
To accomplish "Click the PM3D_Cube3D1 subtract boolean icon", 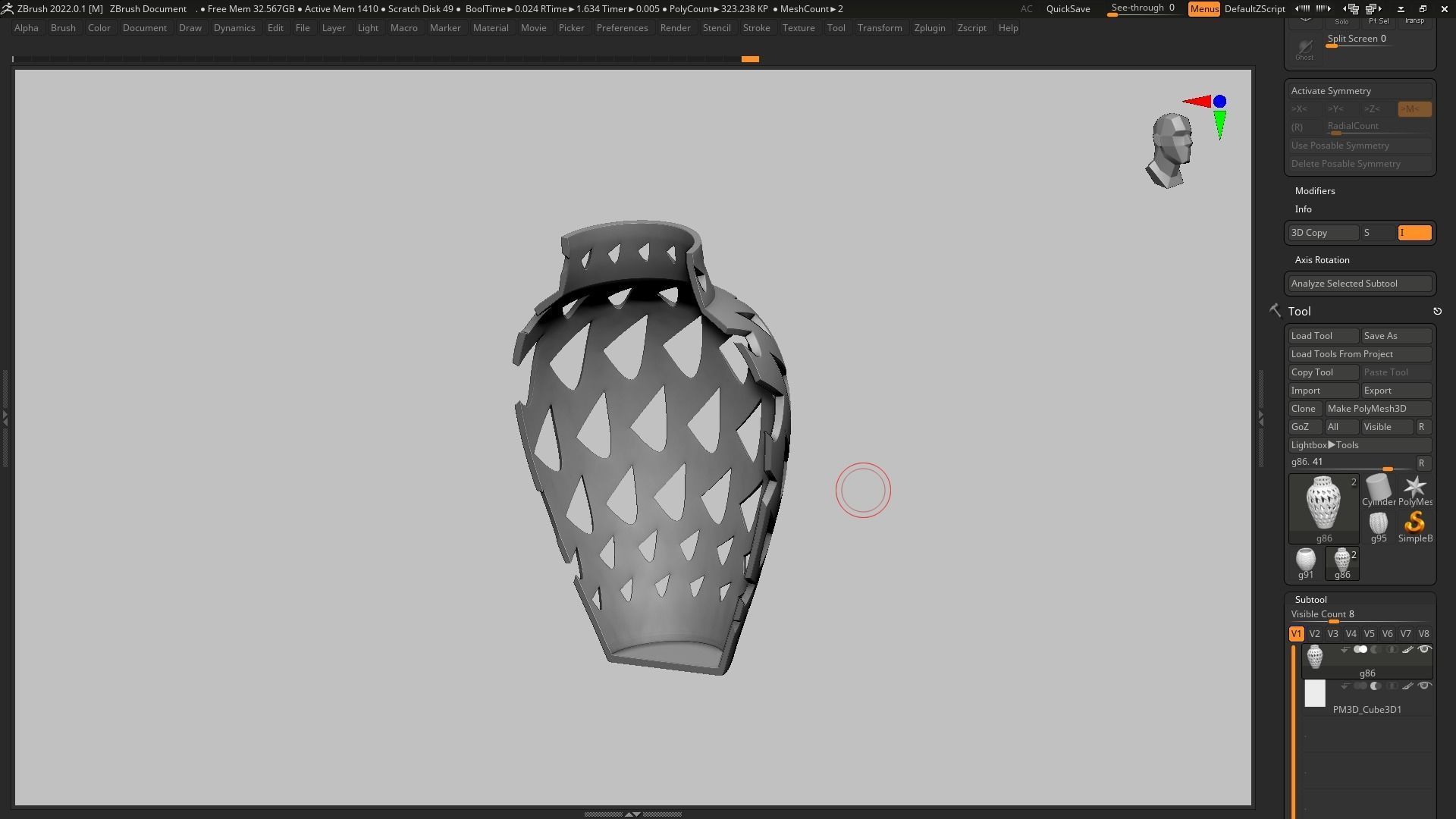I will tap(1376, 686).
